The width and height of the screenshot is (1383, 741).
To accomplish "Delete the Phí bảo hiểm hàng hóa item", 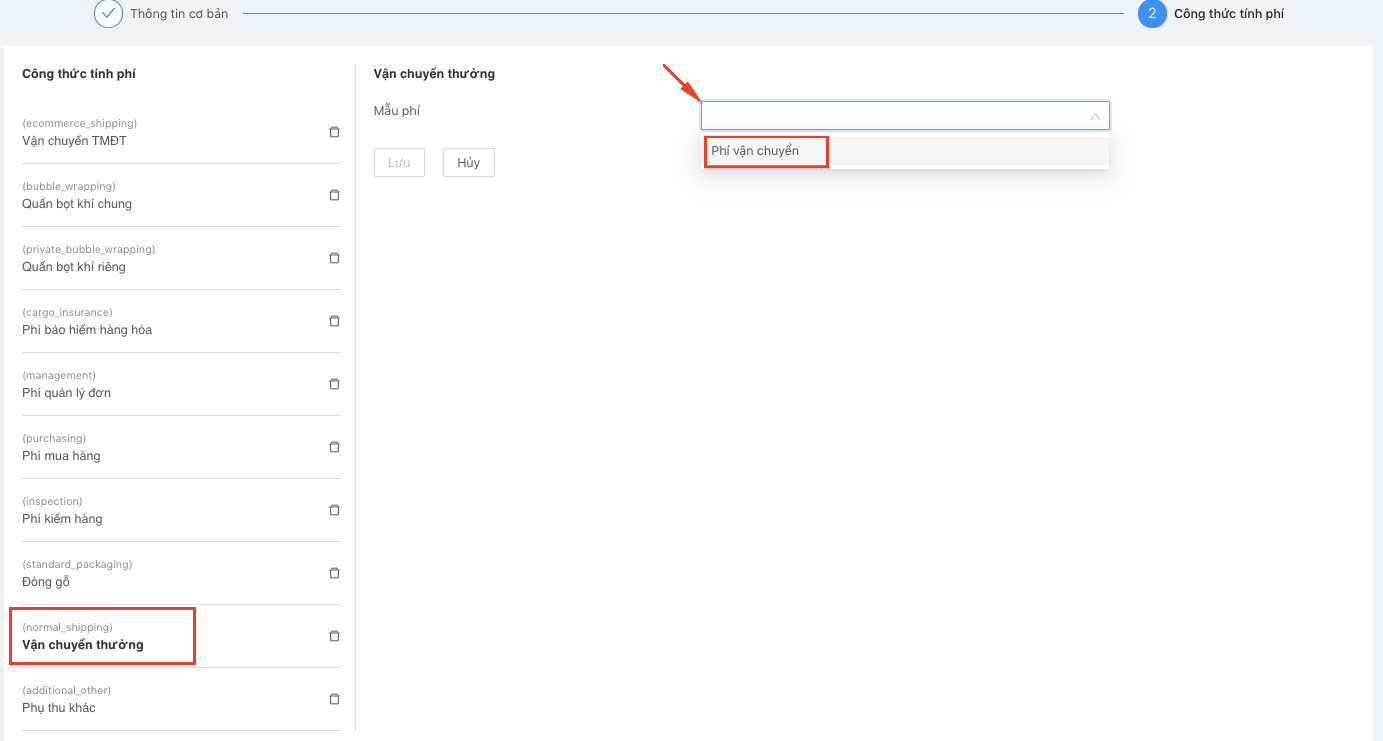I will click(334, 321).
